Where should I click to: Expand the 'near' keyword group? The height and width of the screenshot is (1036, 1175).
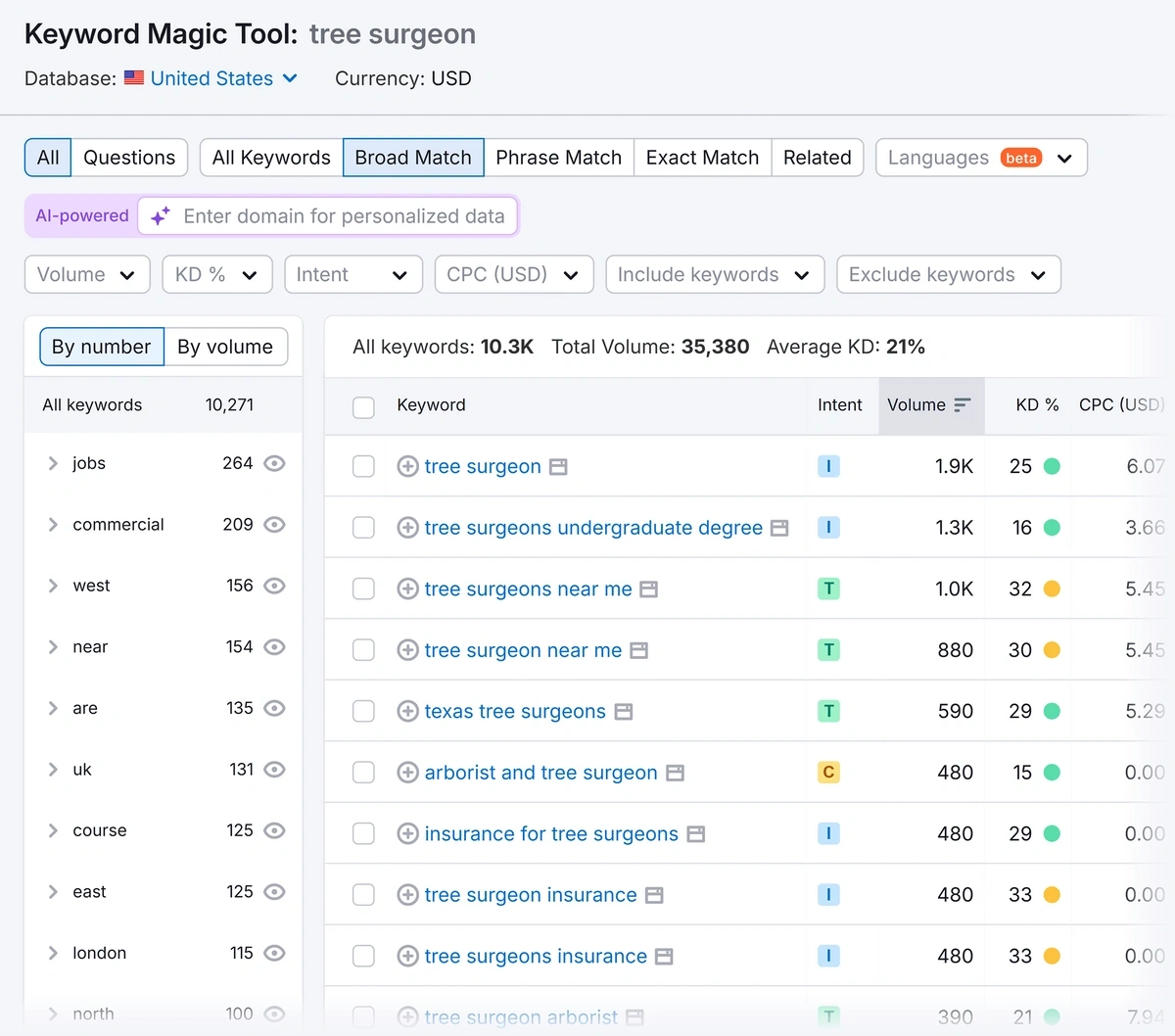click(53, 647)
